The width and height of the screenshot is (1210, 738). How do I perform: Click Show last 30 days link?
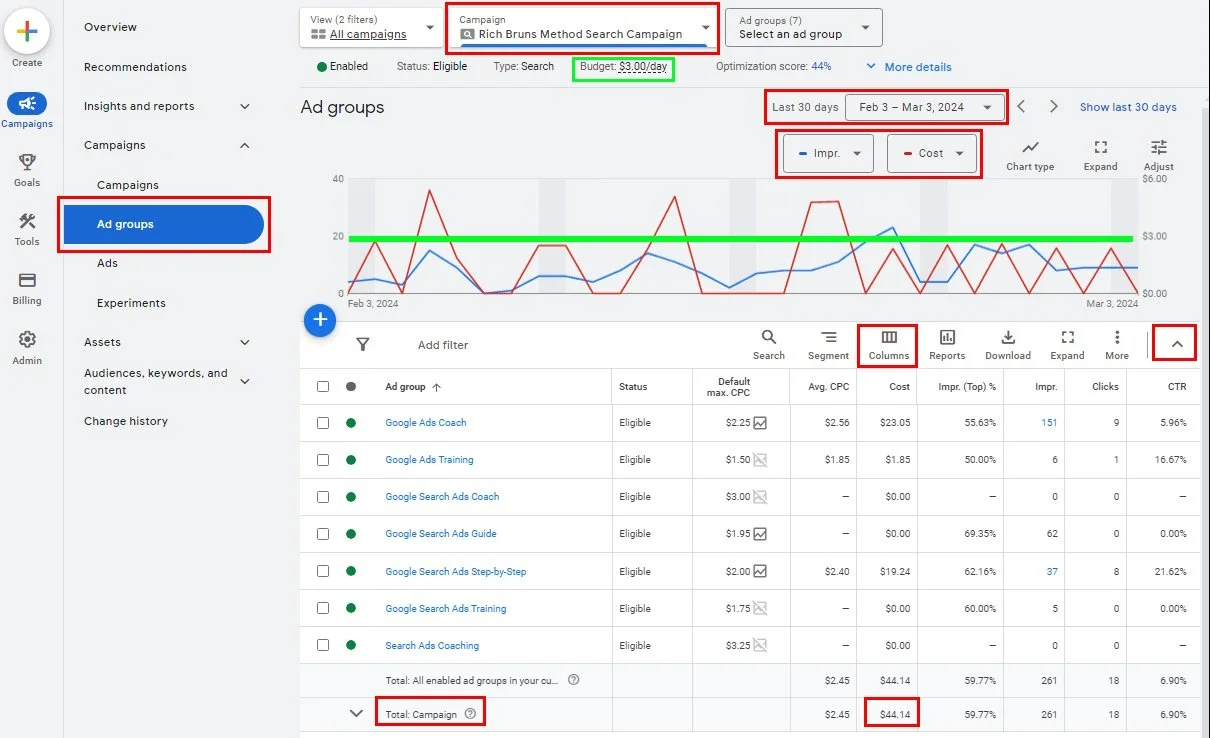(x=1128, y=107)
